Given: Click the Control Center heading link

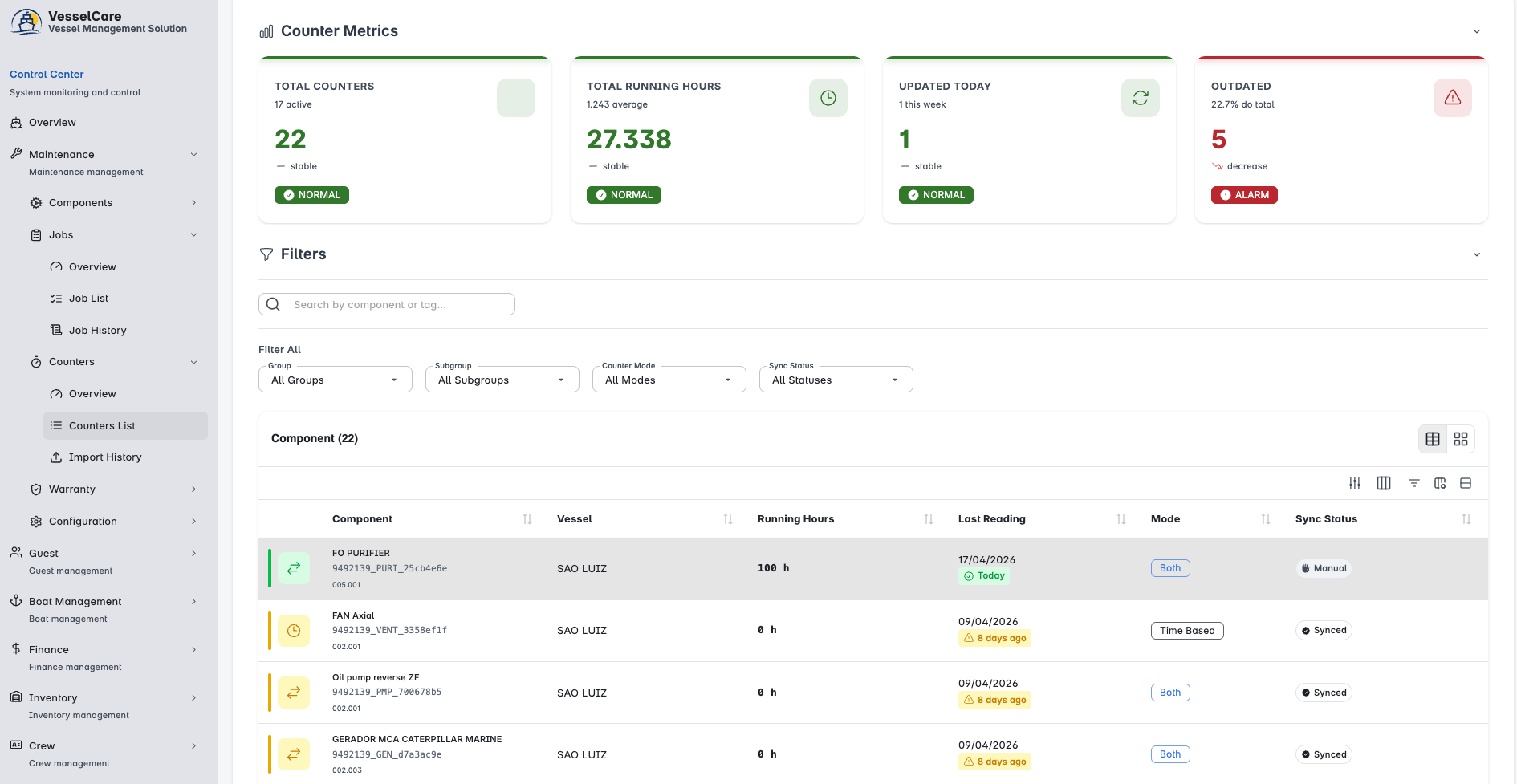Looking at the screenshot, I should click(47, 74).
